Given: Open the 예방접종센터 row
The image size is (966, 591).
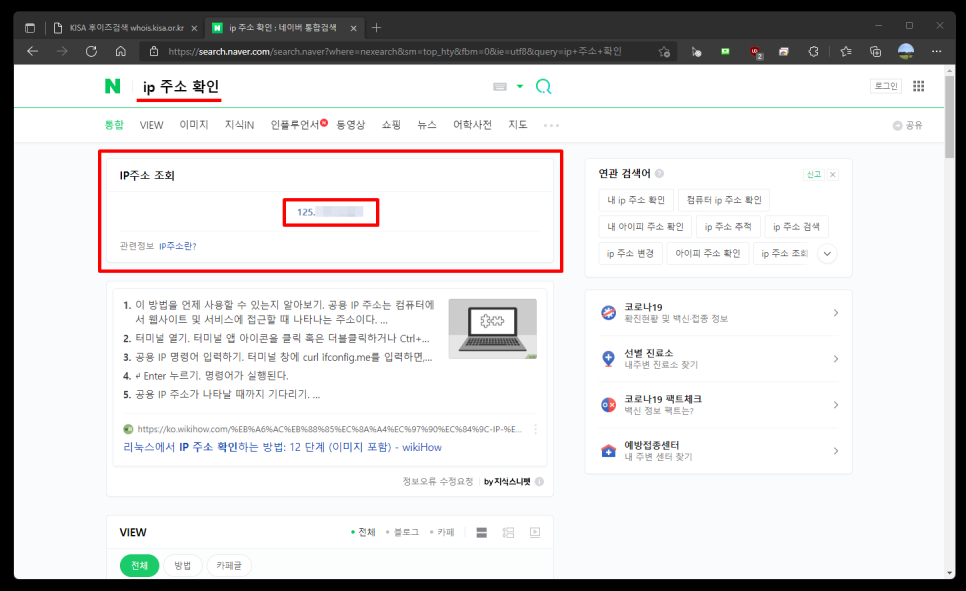Looking at the screenshot, I should click(718, 451).
